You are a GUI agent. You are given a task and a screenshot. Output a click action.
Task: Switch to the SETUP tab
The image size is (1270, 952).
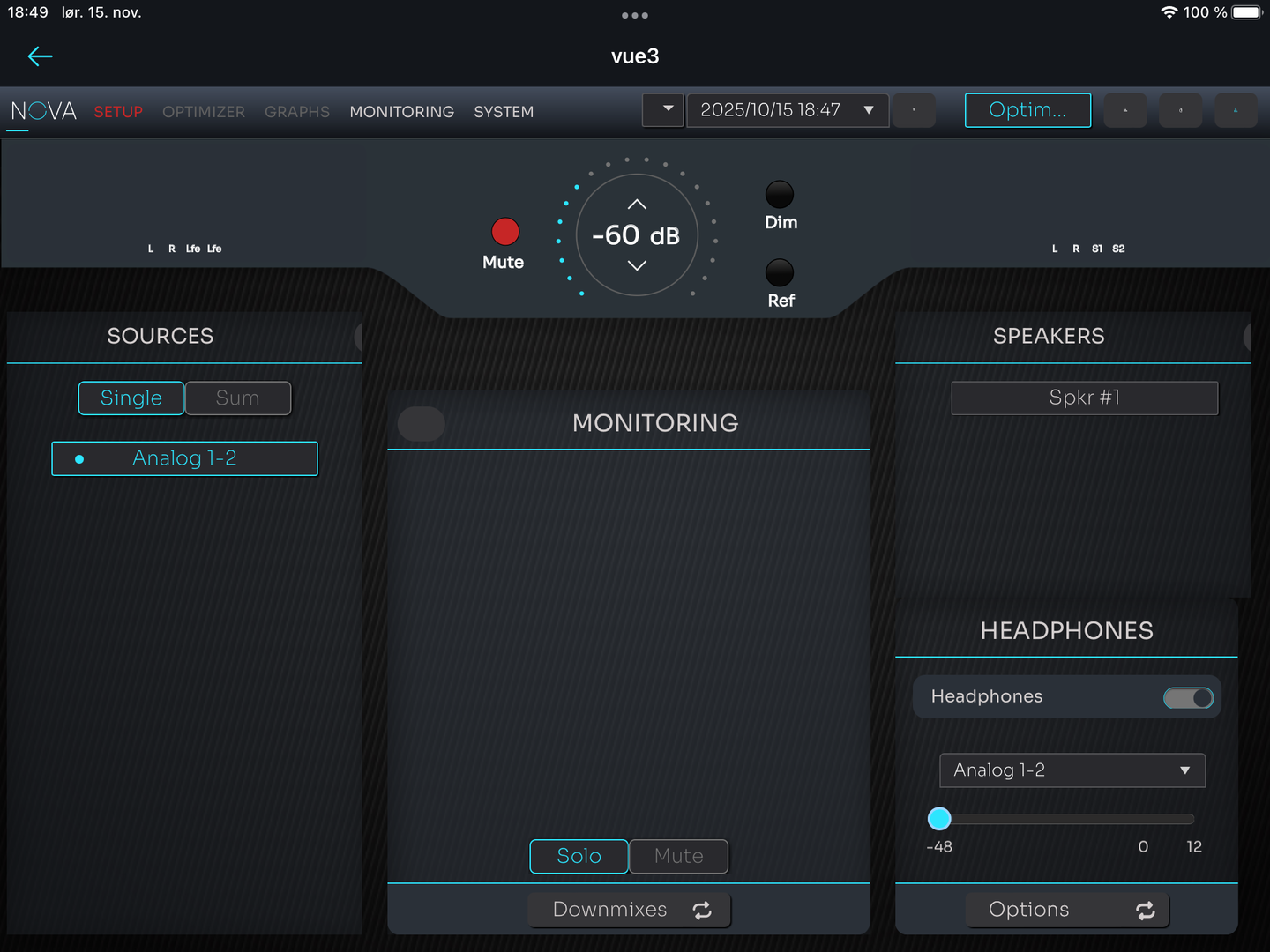(118, 112)
